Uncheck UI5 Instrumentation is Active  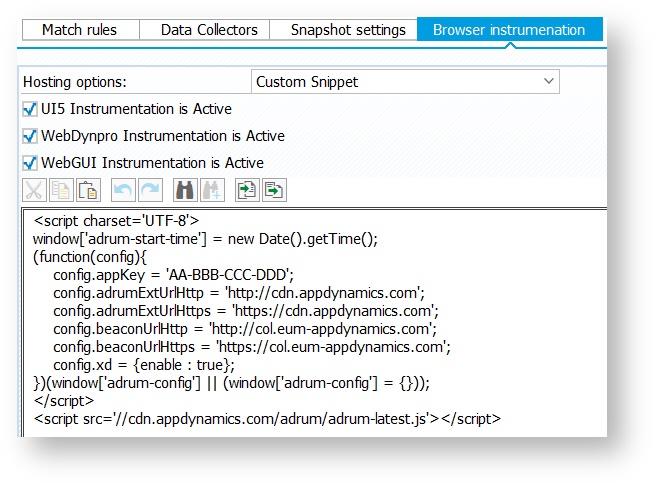[x=30, y=109]
